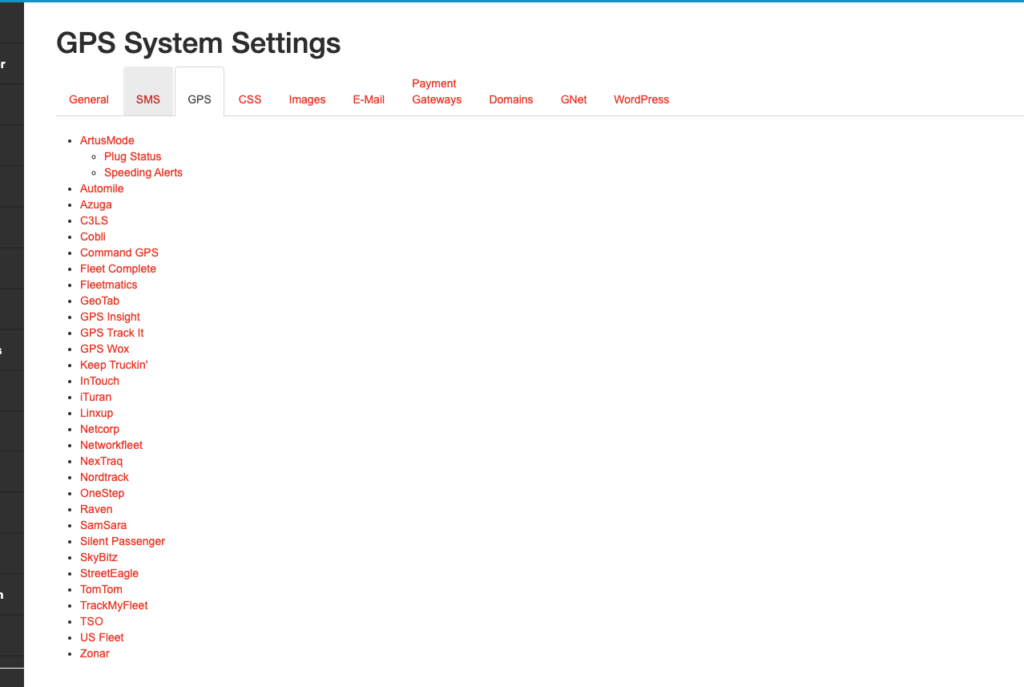
Task: Open the Netcorp link
Action: click(99, 429)
